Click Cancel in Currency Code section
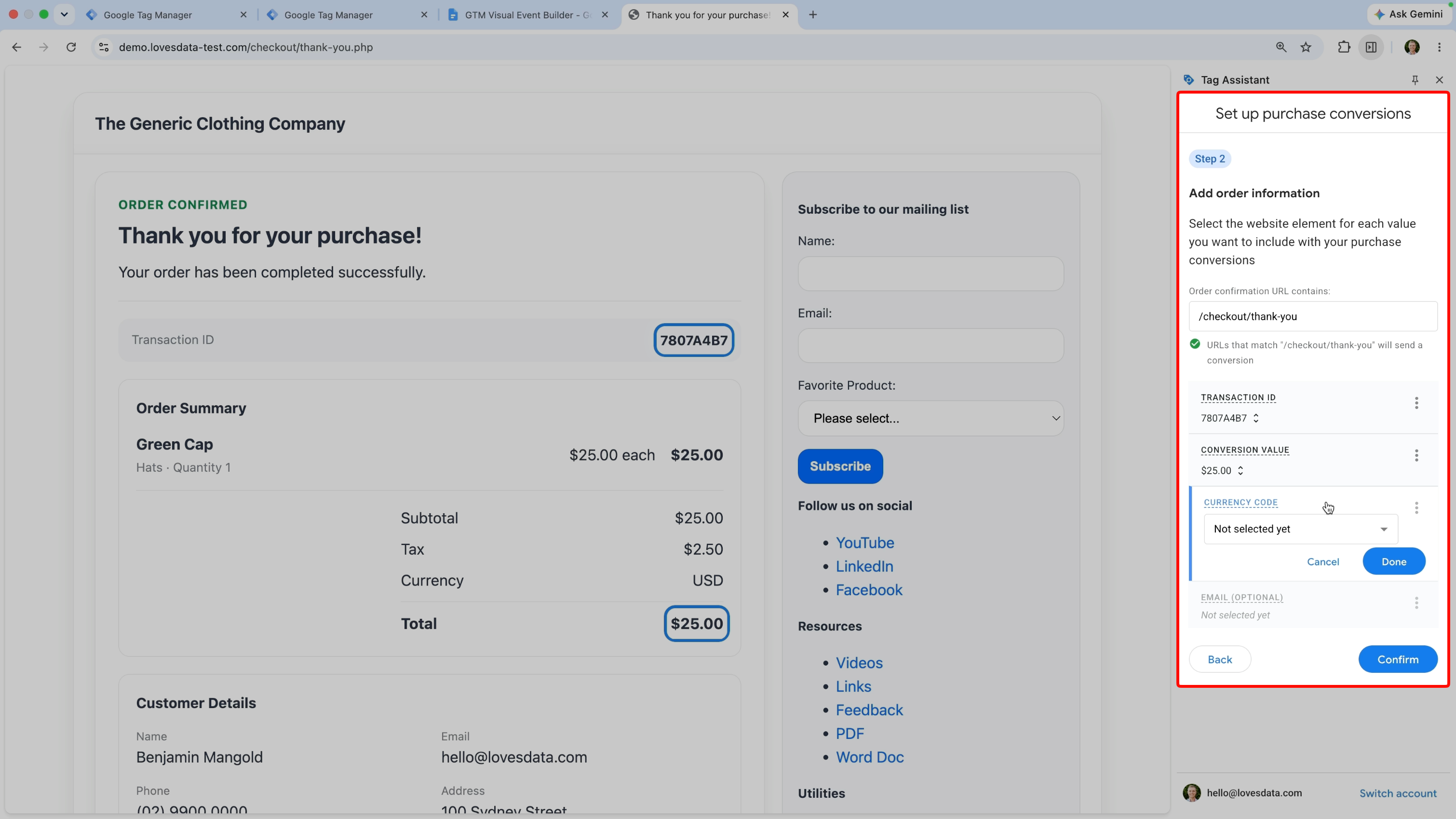 click(1322, 561)
